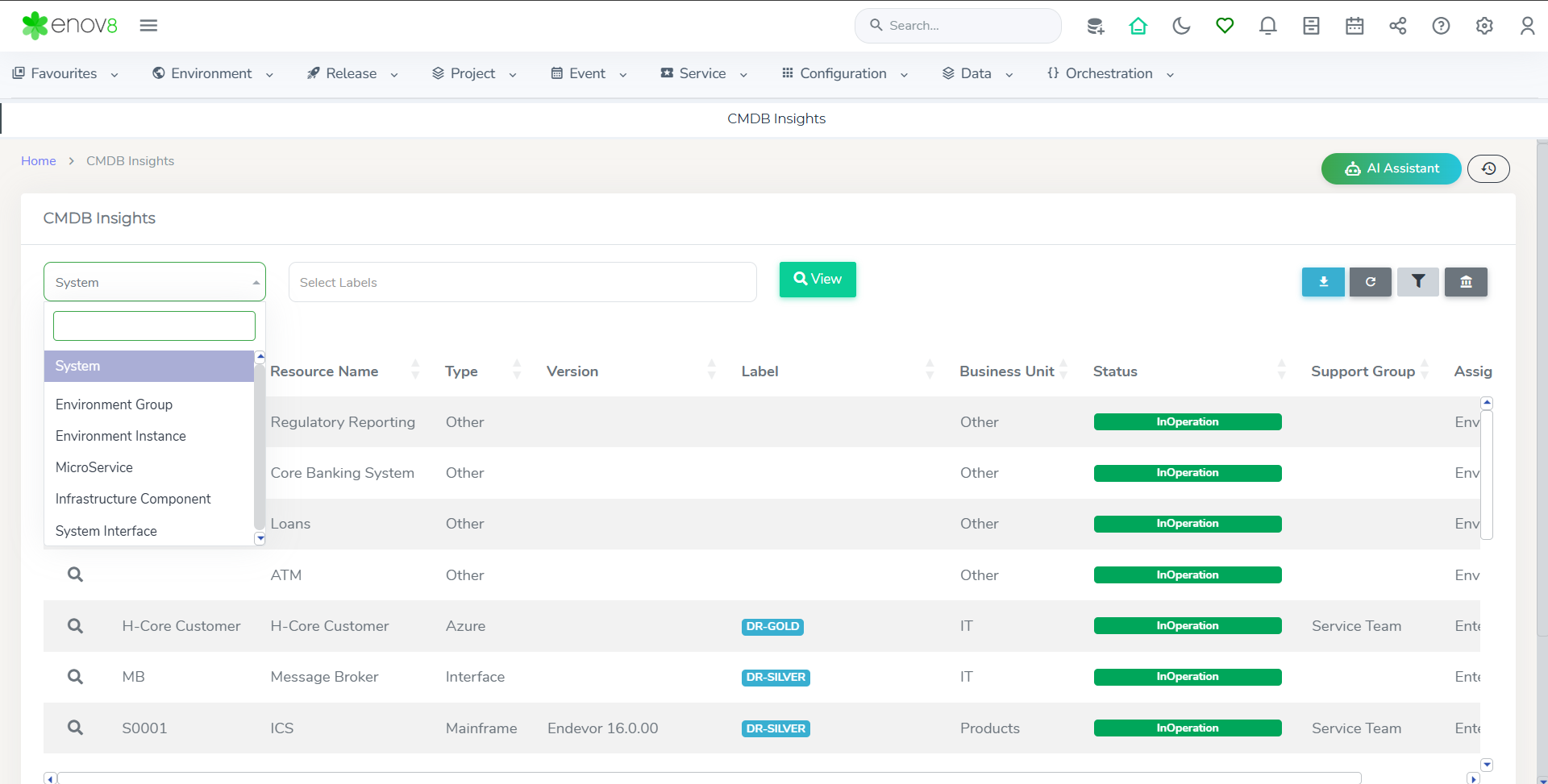Click the home icon in header
This screenshot has width=1548, height=784.
click(x=1138, y=26)
